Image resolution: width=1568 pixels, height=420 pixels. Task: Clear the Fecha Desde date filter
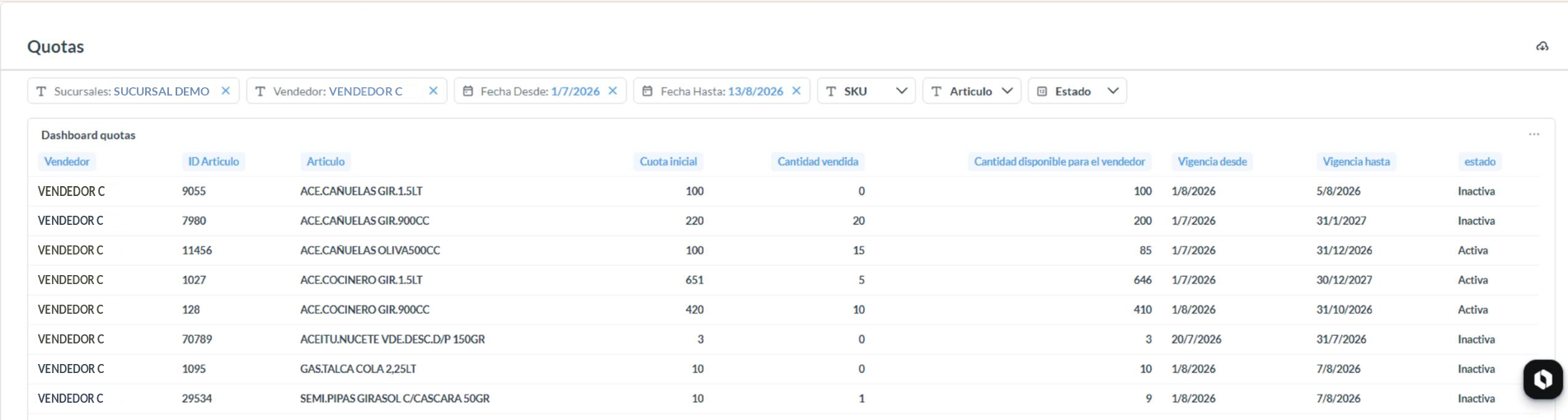pyautogui.click(x=613, y=91)
